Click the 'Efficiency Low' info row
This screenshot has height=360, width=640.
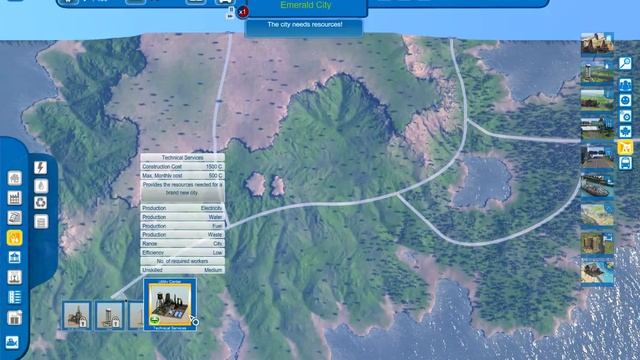tap(182, 253)
